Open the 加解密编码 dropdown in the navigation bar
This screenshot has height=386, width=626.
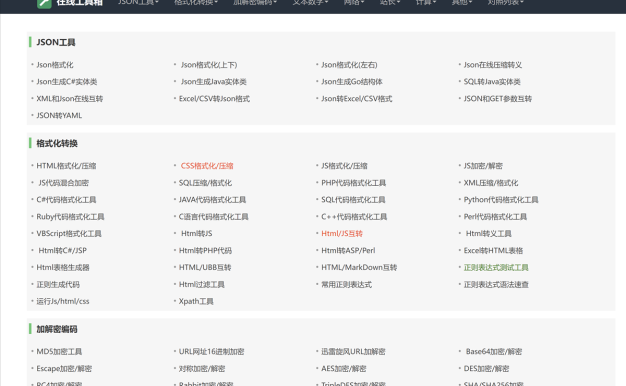(255, 3)
